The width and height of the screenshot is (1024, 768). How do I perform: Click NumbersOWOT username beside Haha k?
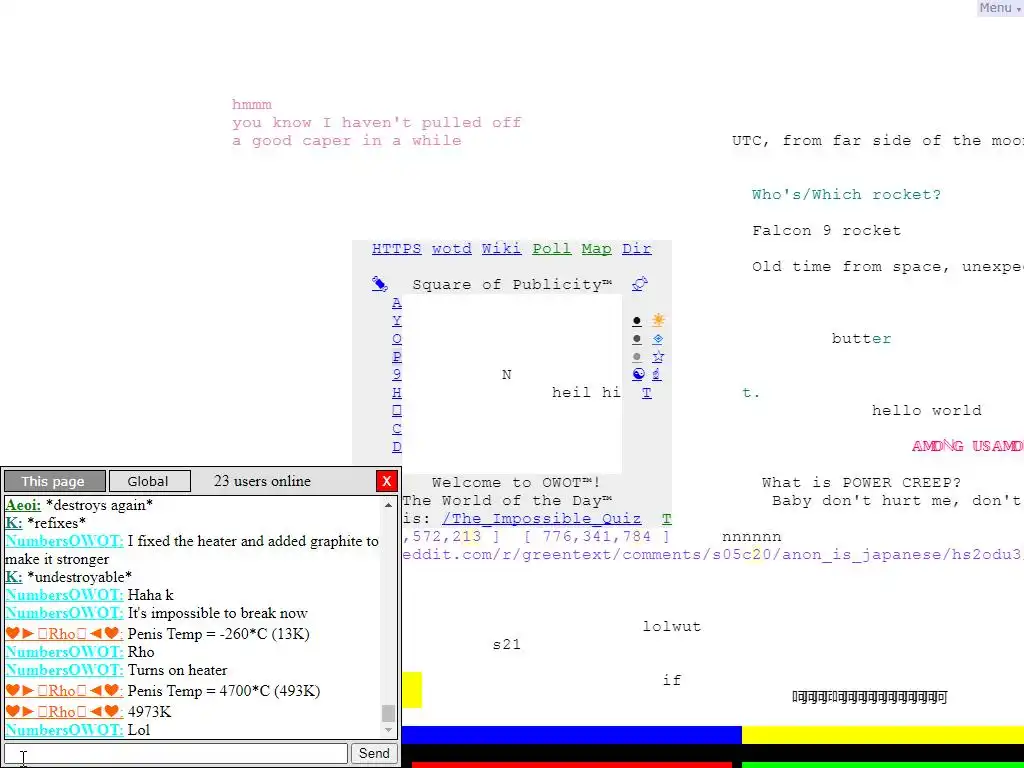tap(64, 595)
